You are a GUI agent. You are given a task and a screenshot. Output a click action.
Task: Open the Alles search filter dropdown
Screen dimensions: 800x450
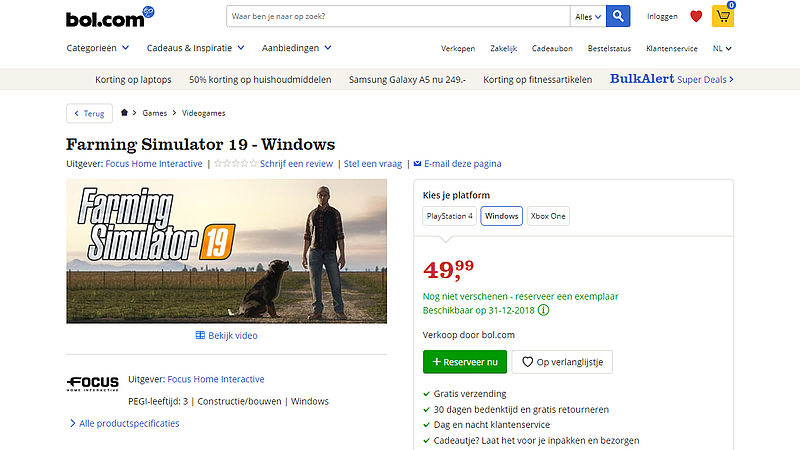click(588, 16)
